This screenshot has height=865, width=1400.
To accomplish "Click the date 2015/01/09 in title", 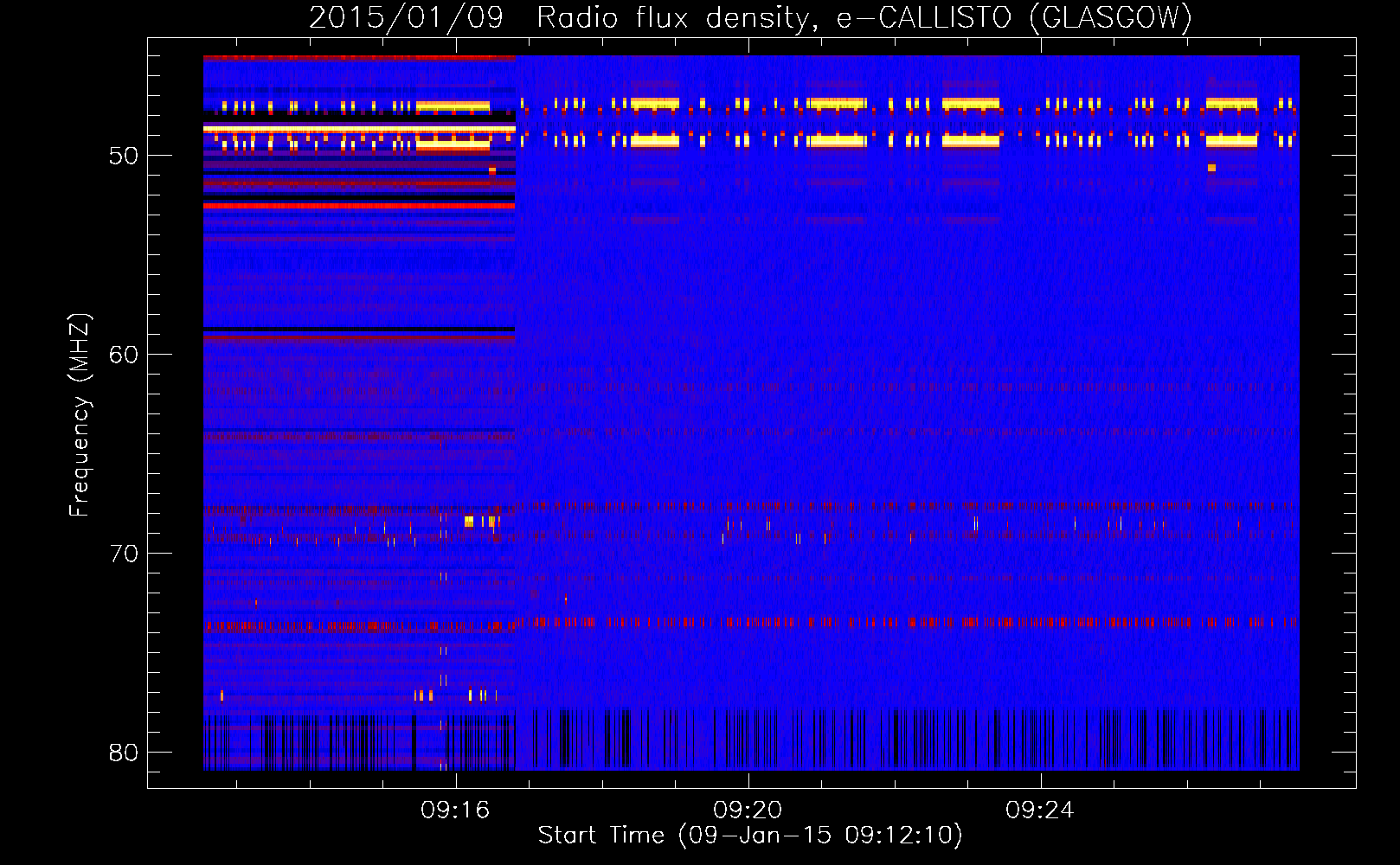I will click(406, 18).
